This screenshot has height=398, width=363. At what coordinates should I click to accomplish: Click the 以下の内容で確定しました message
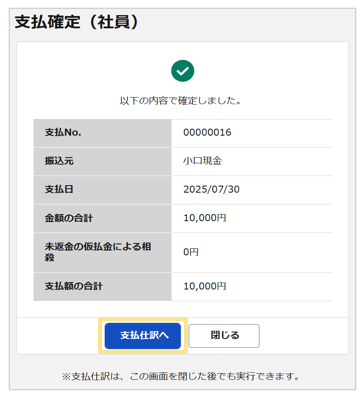coord(180,100)
